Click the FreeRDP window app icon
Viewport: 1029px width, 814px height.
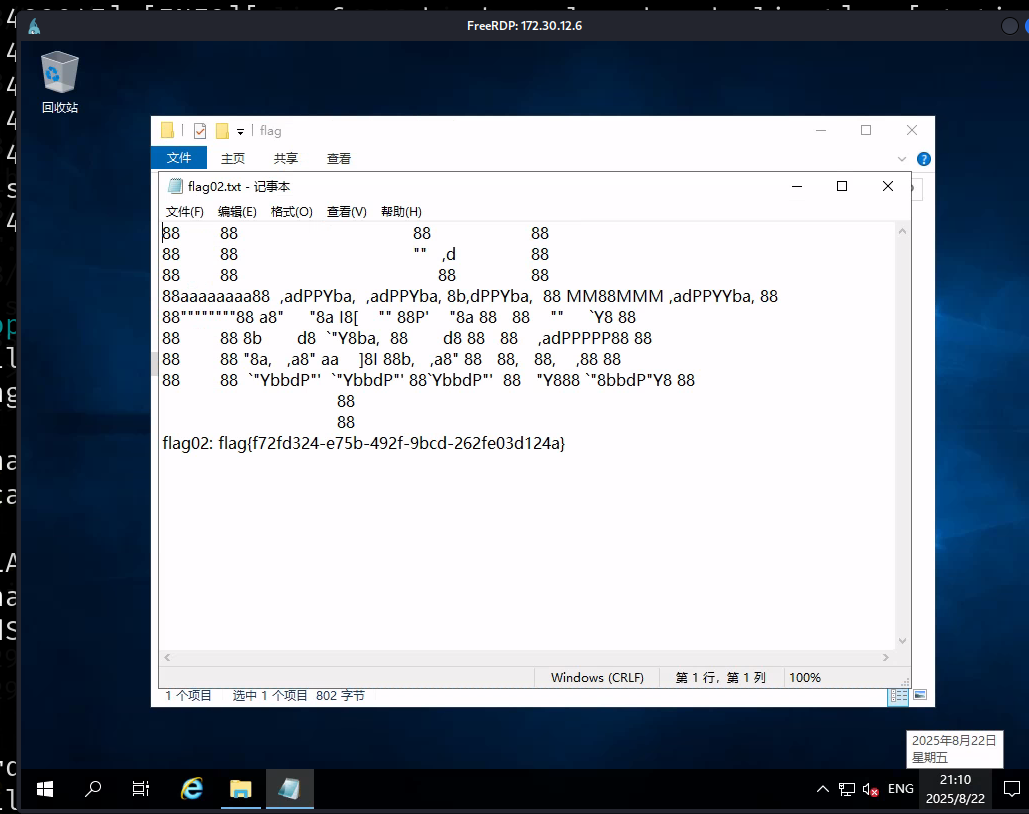34,26
